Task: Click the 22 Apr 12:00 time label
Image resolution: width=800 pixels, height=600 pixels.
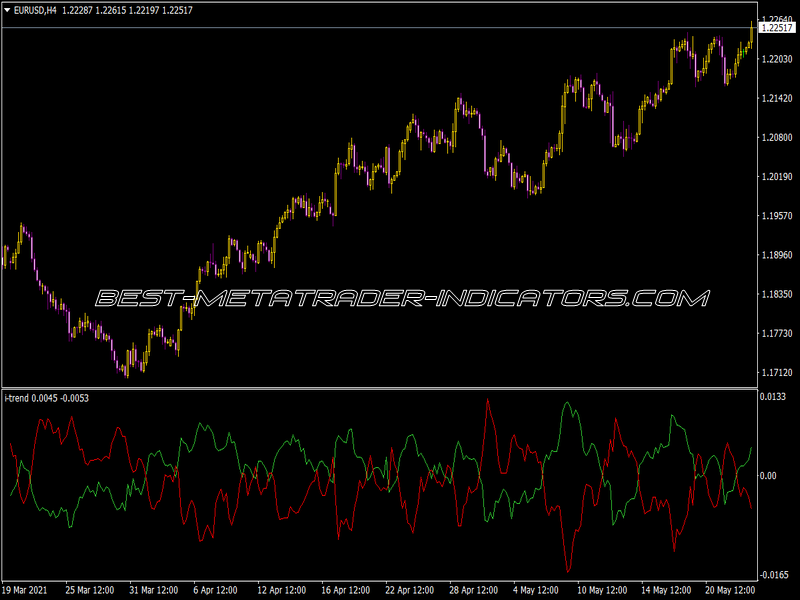Action: (x=409, y=590)
